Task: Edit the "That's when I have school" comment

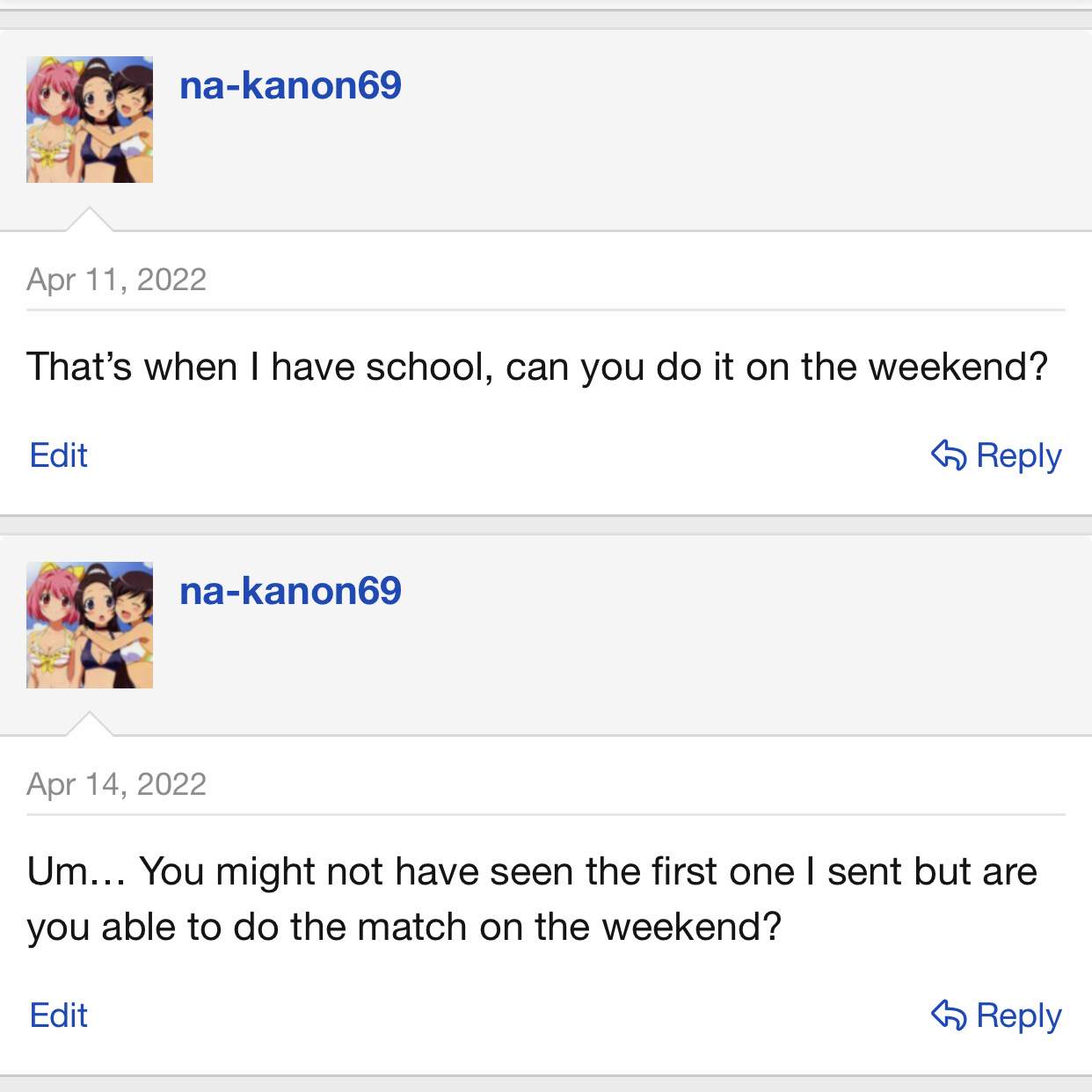Action: coord(59,455)
